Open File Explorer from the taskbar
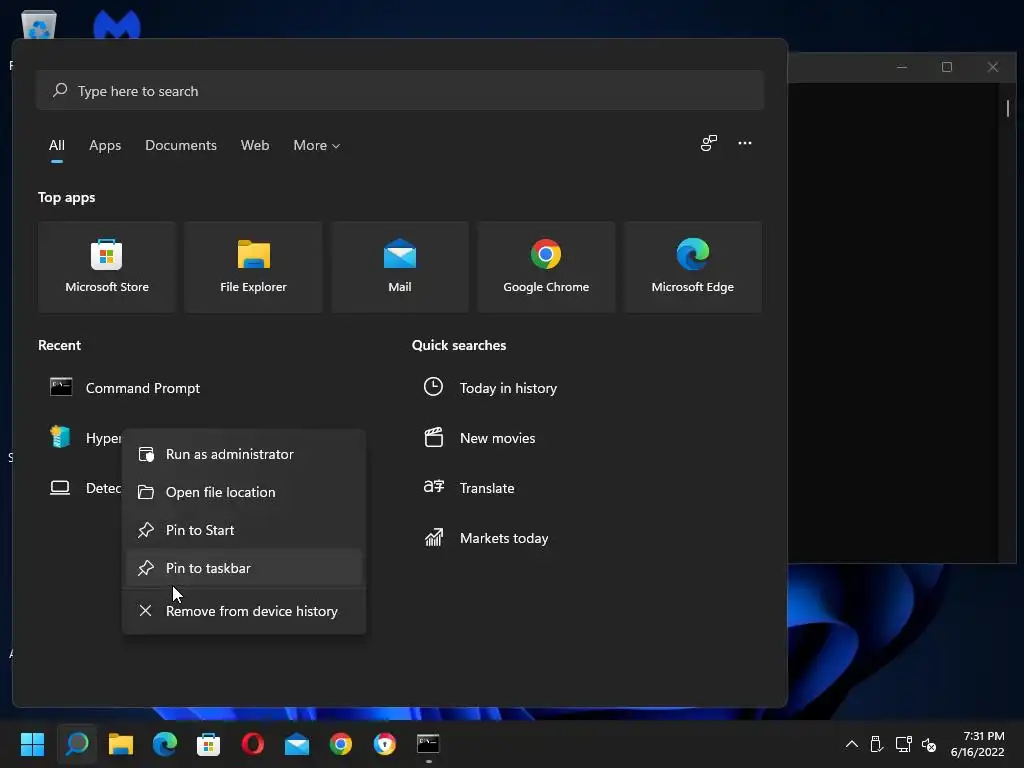This screenshot has height=768, width=1024. [121, 744]
